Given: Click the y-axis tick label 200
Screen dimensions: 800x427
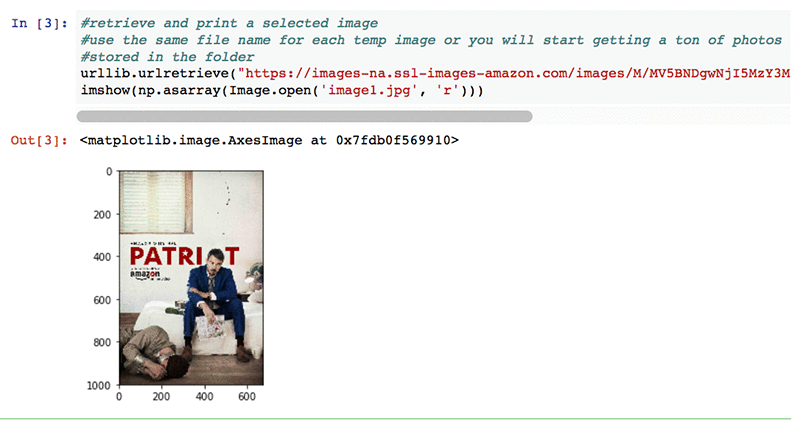Looking at the screenshot, I should tap(102, 215).
